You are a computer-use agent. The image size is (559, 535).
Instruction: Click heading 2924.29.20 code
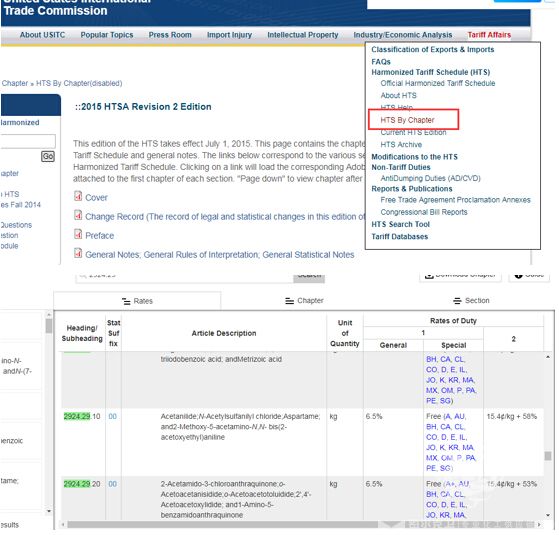coord(82,484)
